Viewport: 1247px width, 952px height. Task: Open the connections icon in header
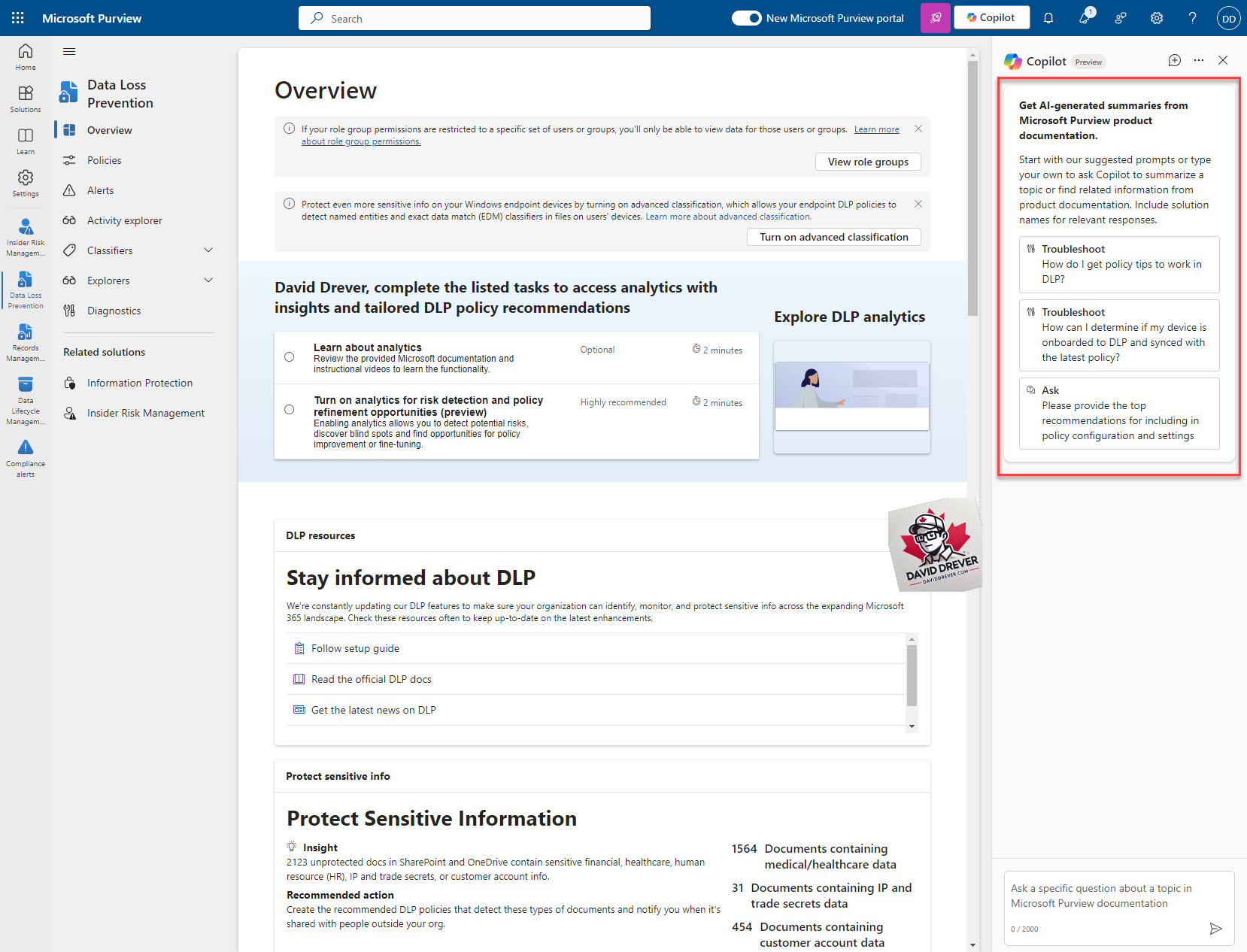1121,18
